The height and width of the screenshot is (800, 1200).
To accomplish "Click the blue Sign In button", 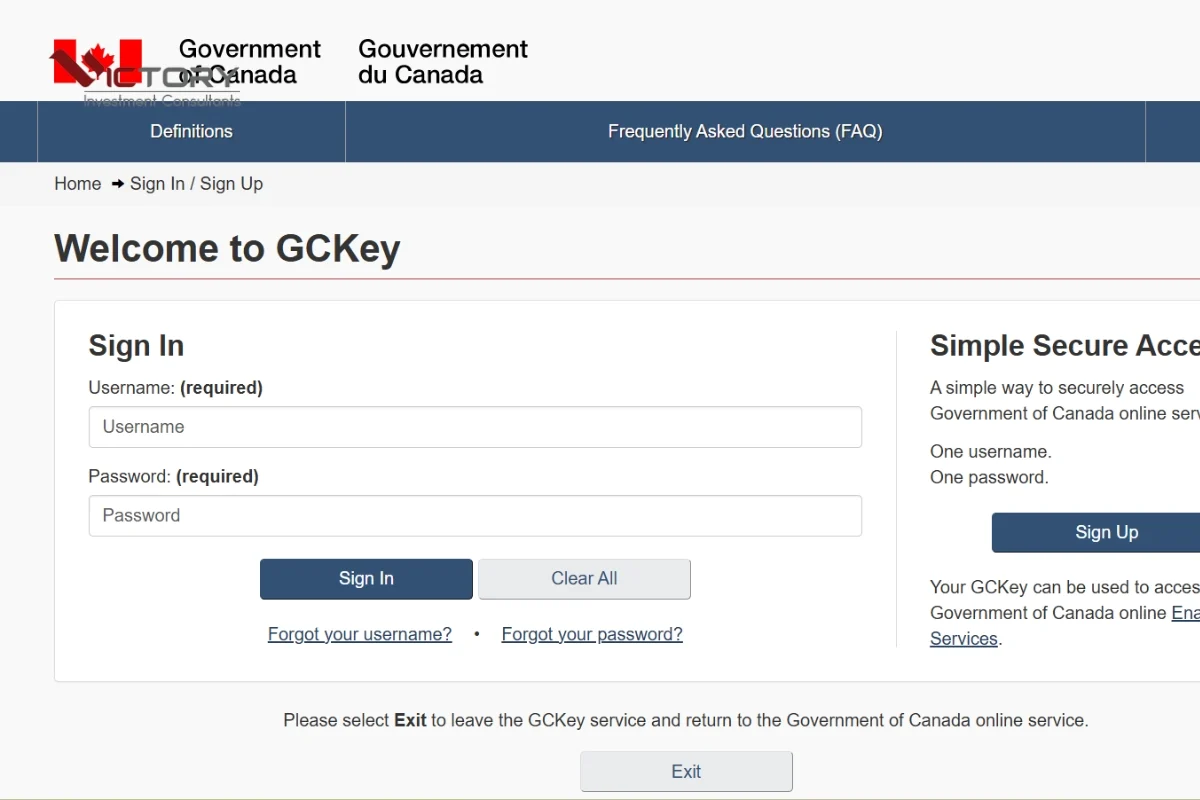I will point(366,579).
